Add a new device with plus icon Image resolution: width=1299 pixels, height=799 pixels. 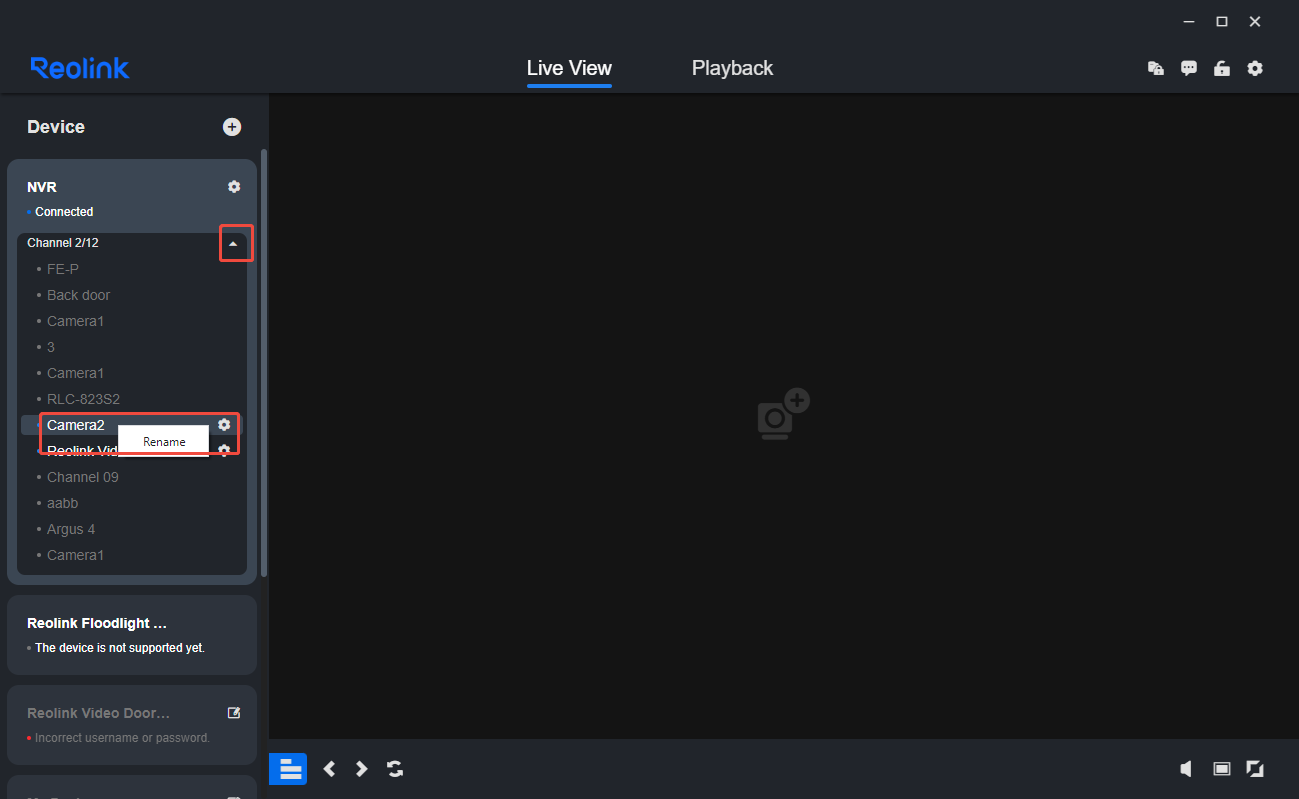(232, 127)
